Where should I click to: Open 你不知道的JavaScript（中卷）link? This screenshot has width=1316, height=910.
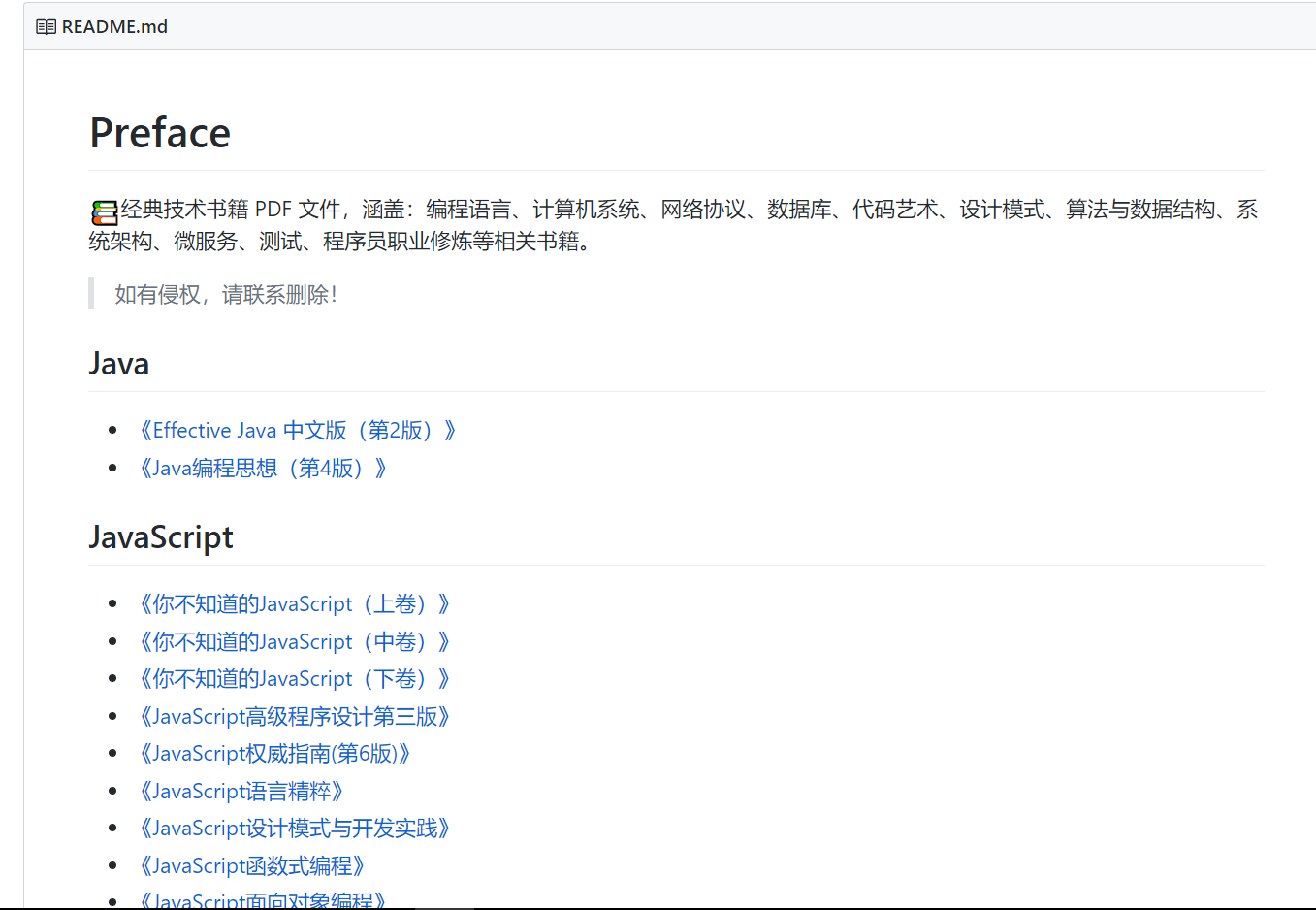coord(293,642)
